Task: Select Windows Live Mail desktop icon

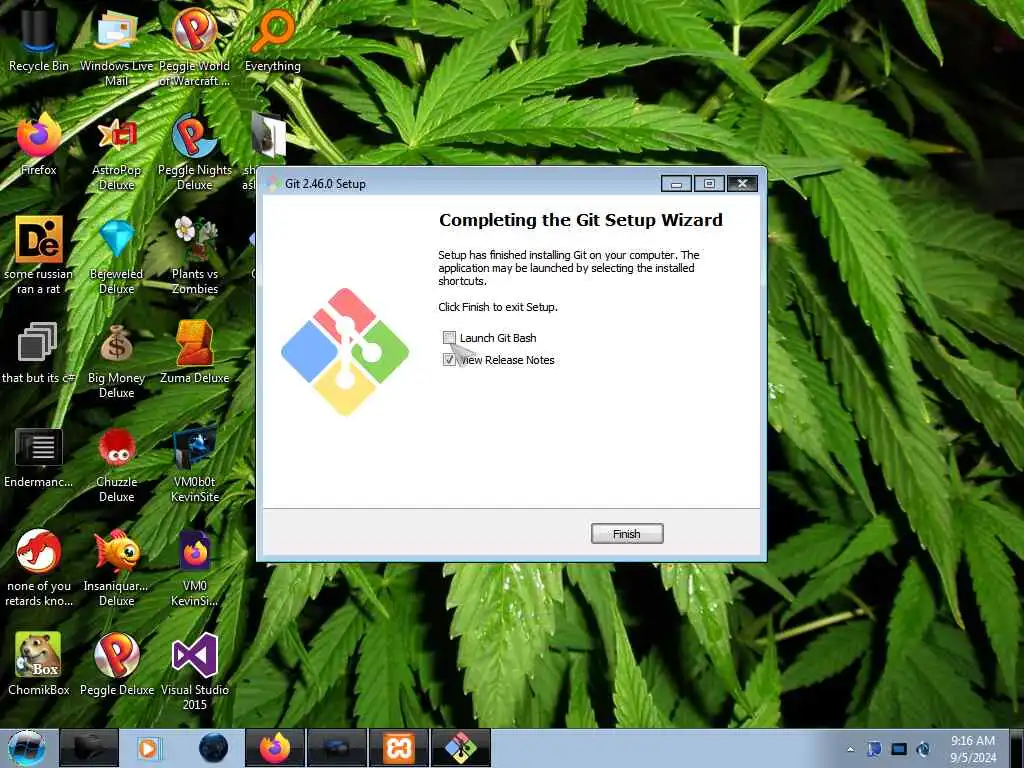Action: pyautogui.click(x=116, y=47)
